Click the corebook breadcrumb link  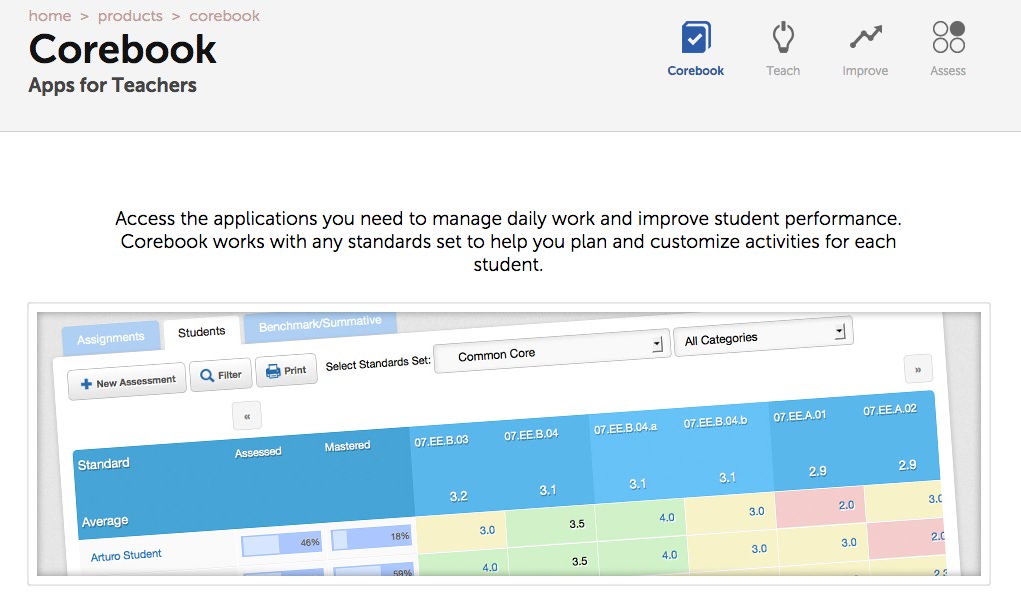pos(225,16)
